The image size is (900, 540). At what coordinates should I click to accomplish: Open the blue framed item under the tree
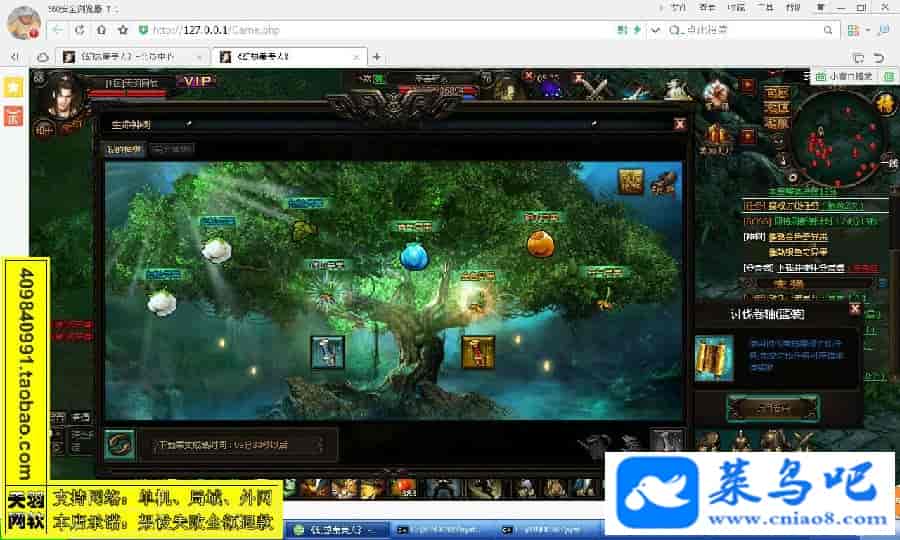327,352
